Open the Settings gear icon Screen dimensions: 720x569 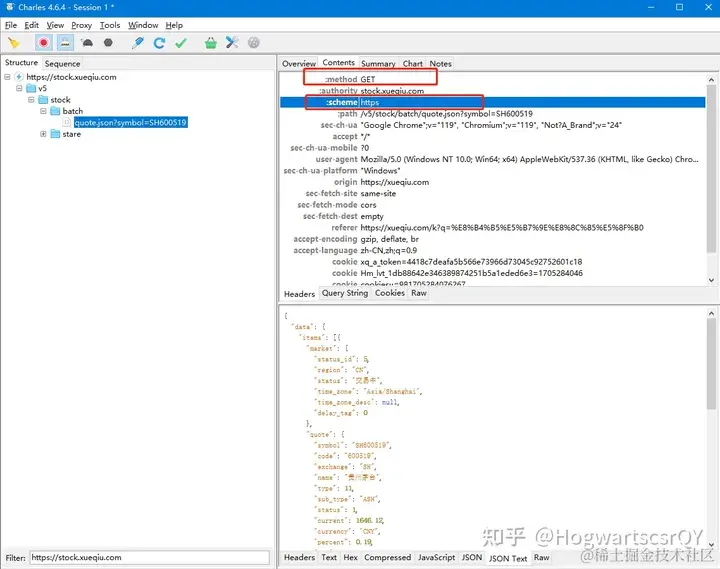[x=253, y=43]
